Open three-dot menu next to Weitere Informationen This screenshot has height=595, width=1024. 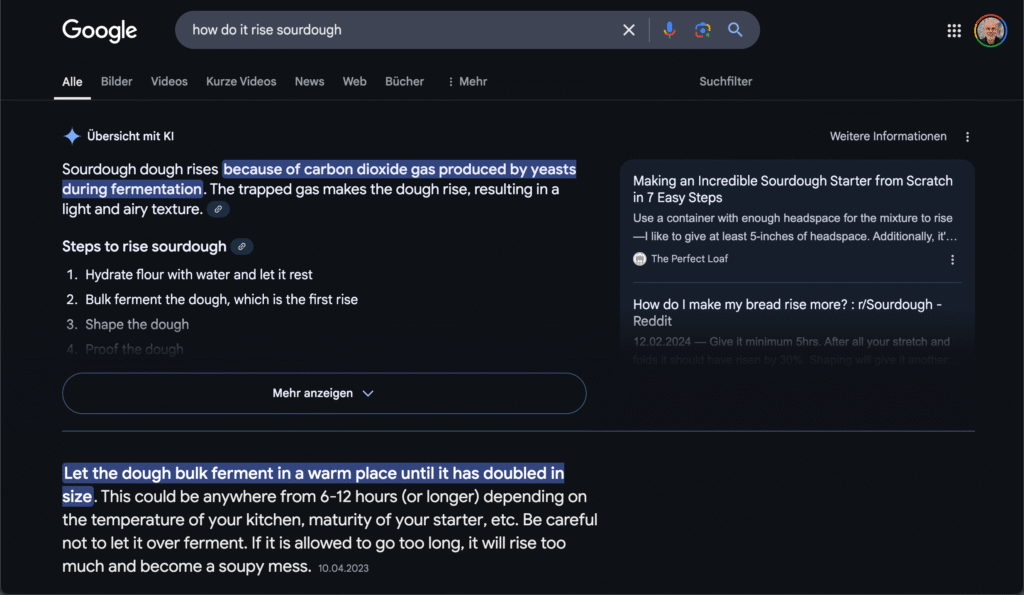click(x=967, y=137)
